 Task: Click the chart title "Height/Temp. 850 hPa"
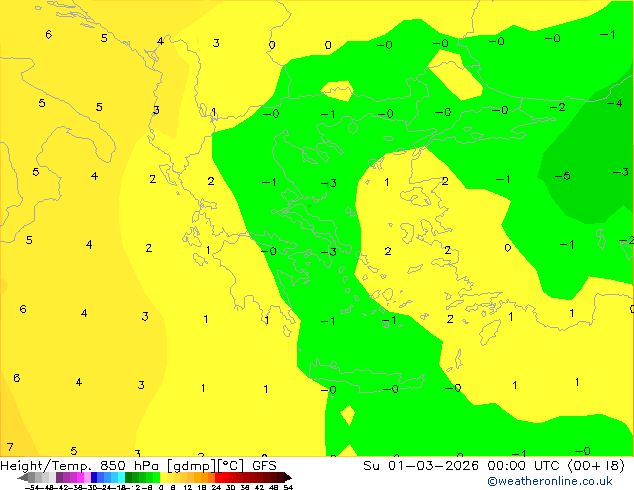tap(79, 466)
